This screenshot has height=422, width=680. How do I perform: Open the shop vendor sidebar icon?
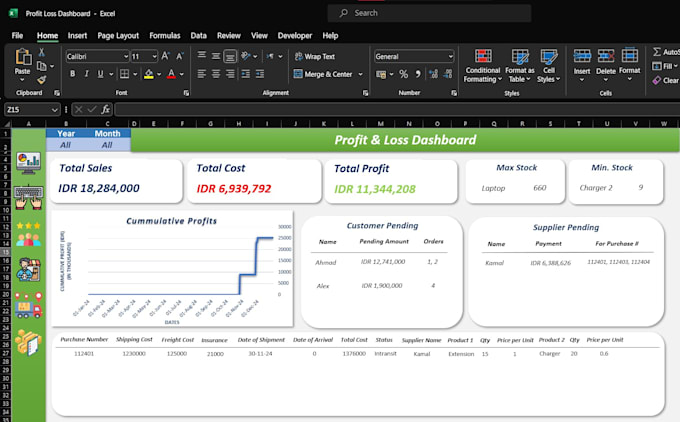[x=29, y=269]
